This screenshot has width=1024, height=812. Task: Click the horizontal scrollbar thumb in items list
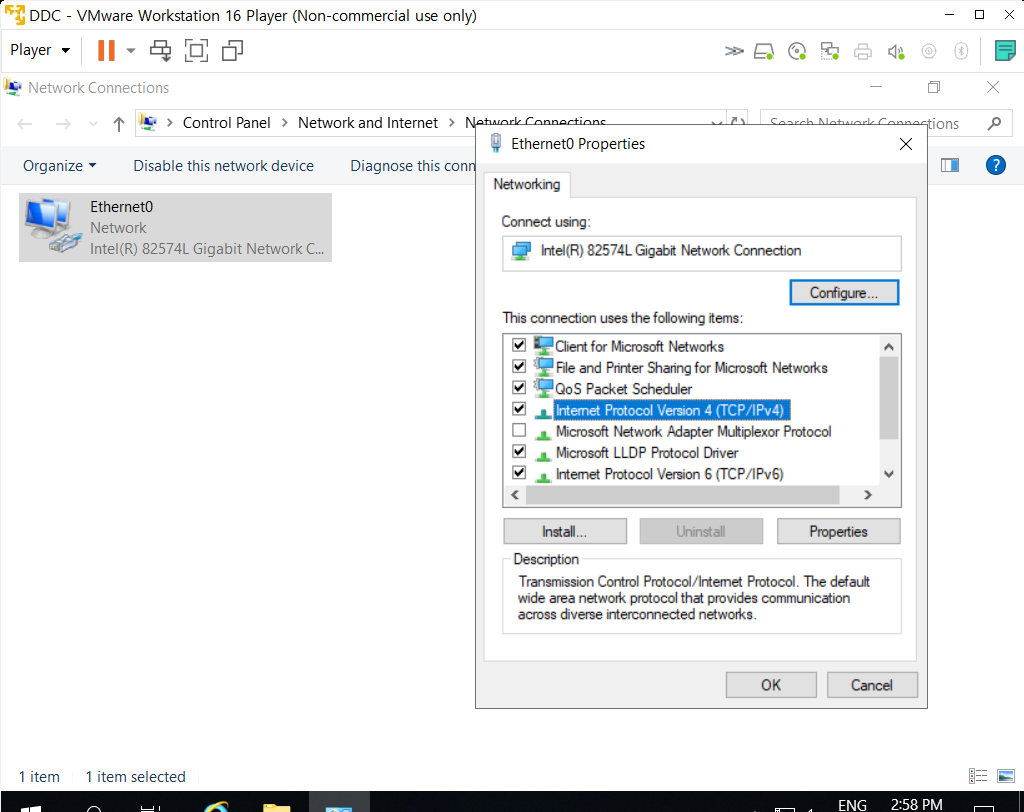point(682,495)
